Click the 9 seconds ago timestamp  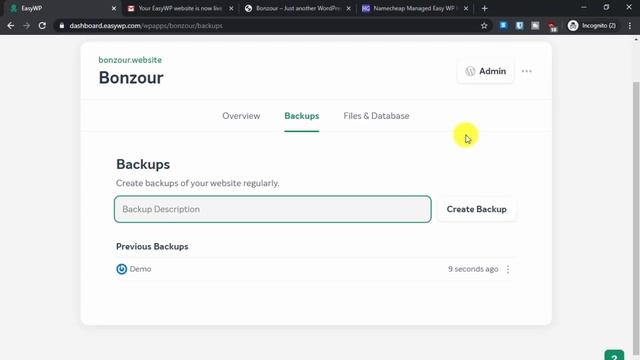click(x=473, y=269)
